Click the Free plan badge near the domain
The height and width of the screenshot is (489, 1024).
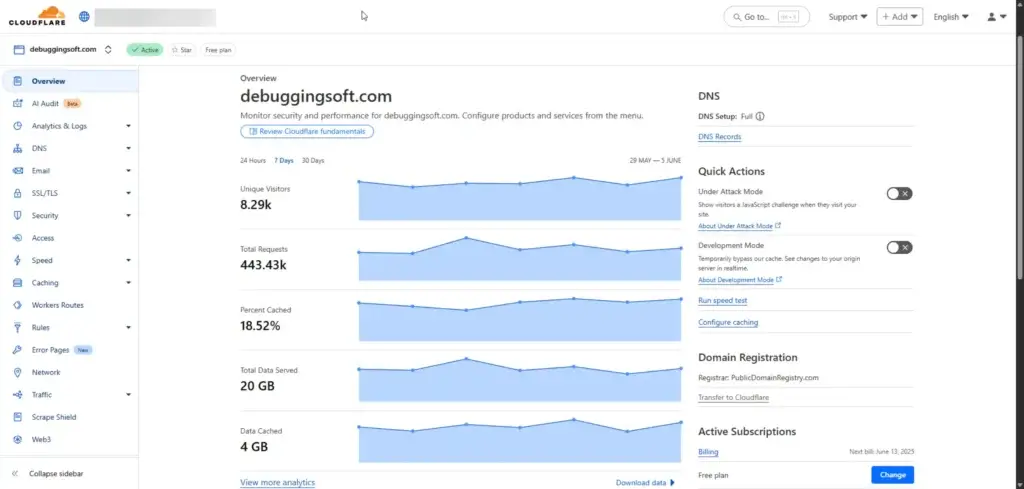[x=218, y=50]
